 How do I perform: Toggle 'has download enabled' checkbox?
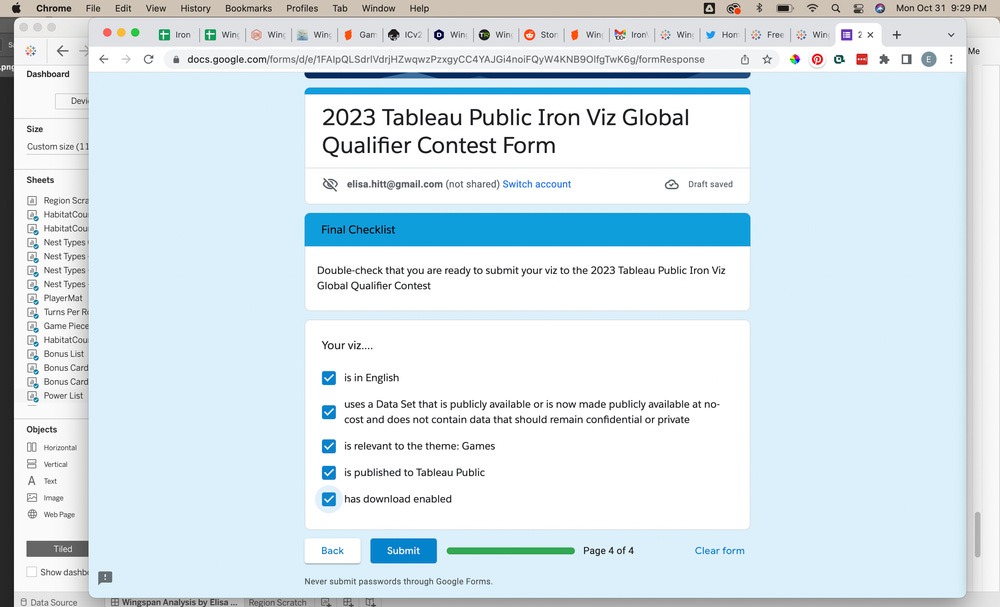[x=328, y=499]
